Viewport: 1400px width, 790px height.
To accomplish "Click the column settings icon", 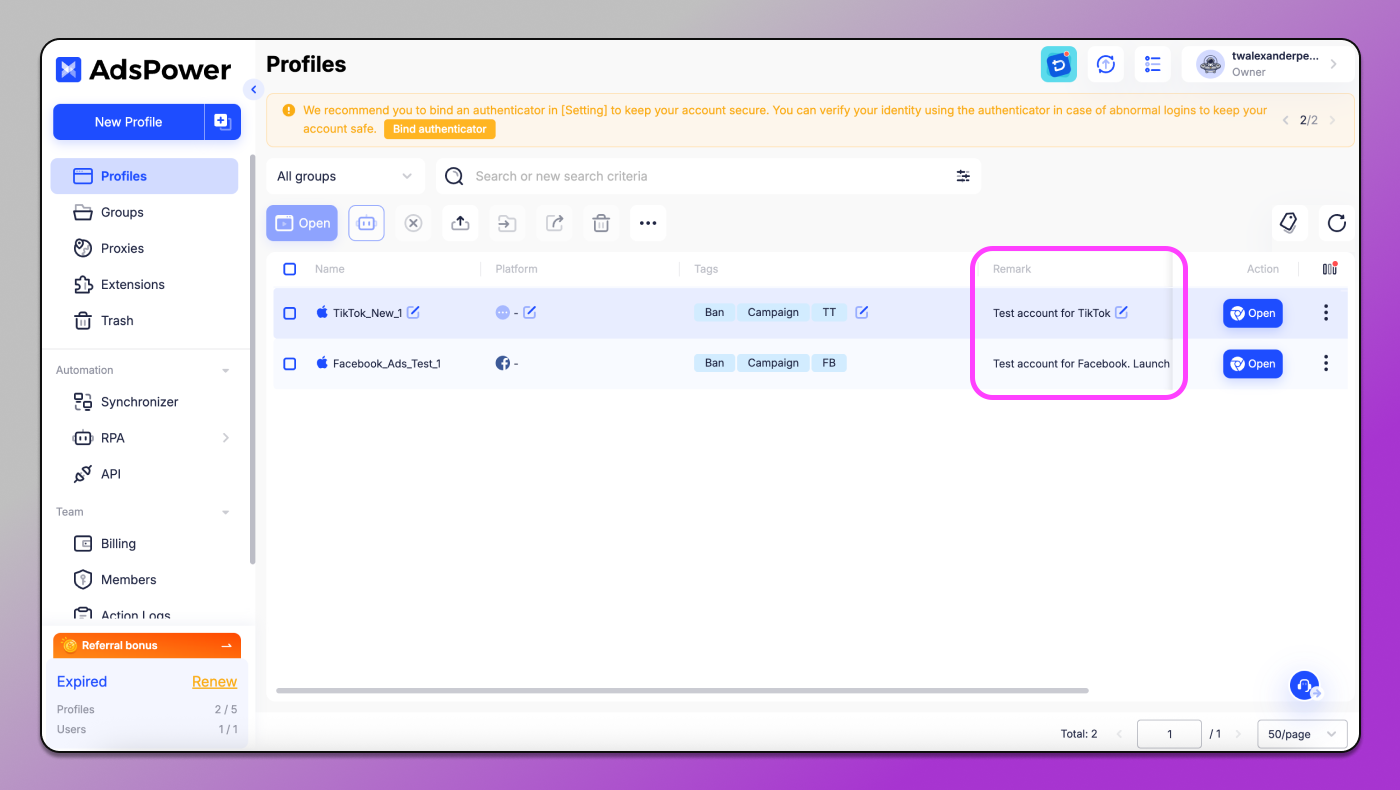I will pyautogui.click(x=1329, y=269).
